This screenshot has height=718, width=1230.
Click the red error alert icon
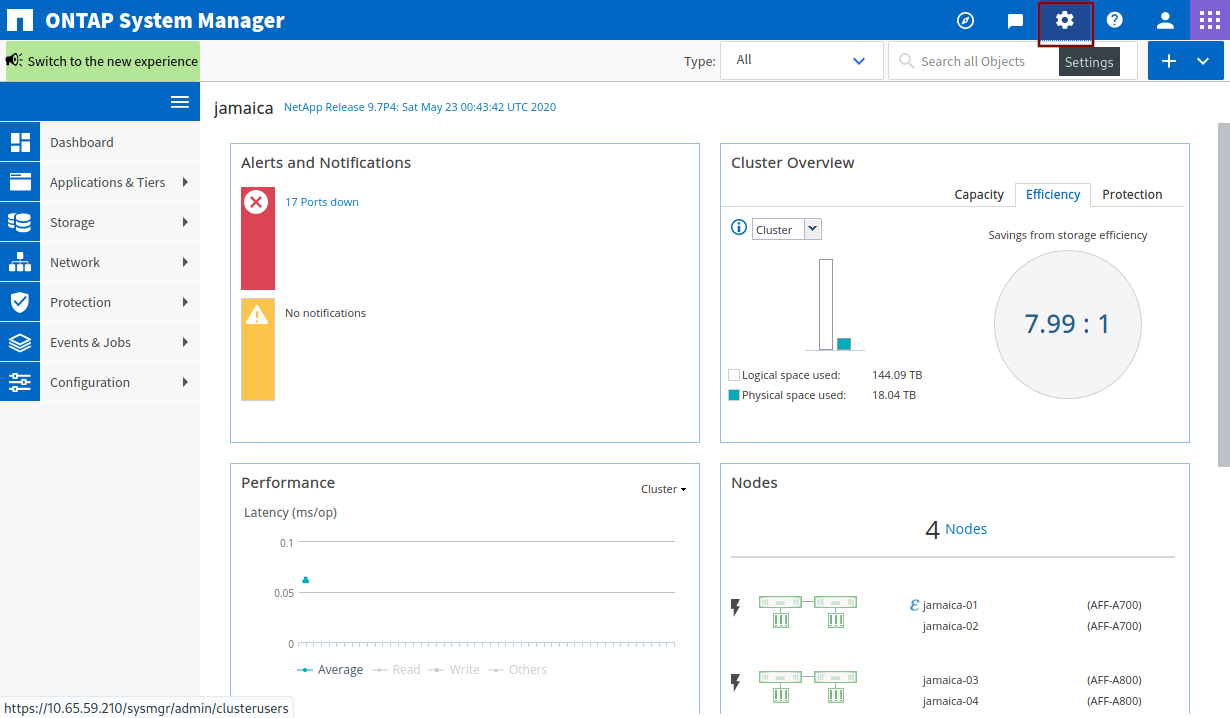[x=257, y=203]
